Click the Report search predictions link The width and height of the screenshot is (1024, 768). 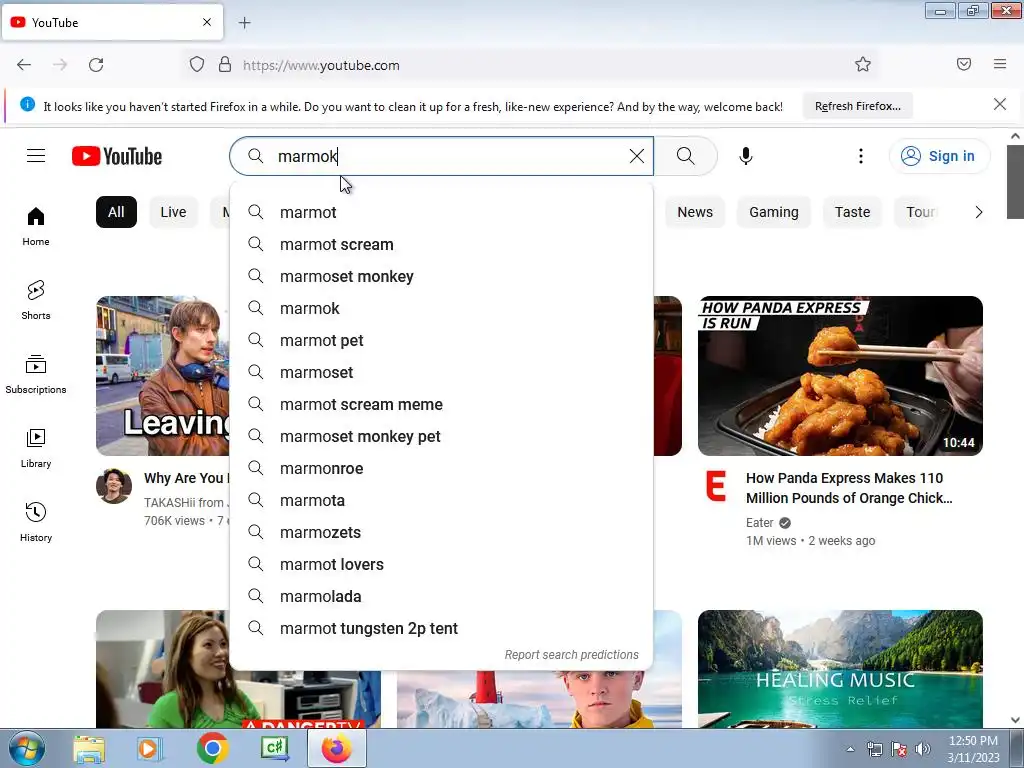[x=571, y=655]
